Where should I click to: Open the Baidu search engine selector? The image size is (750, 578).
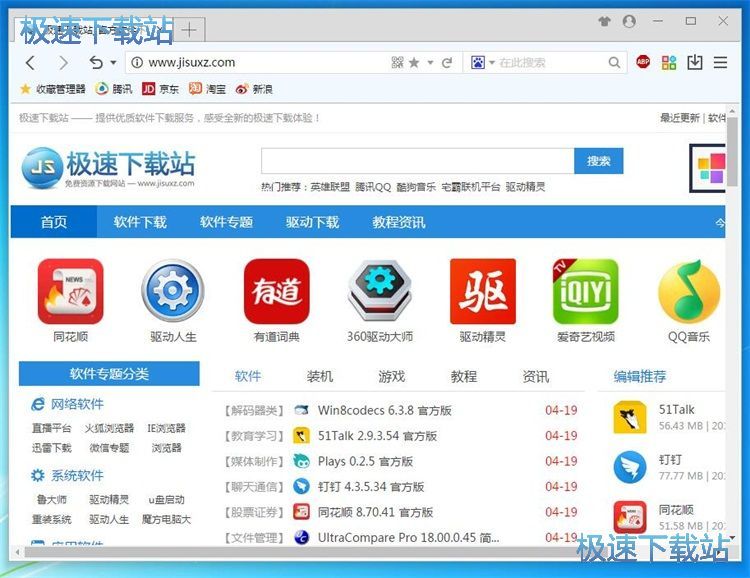(482, 62)
